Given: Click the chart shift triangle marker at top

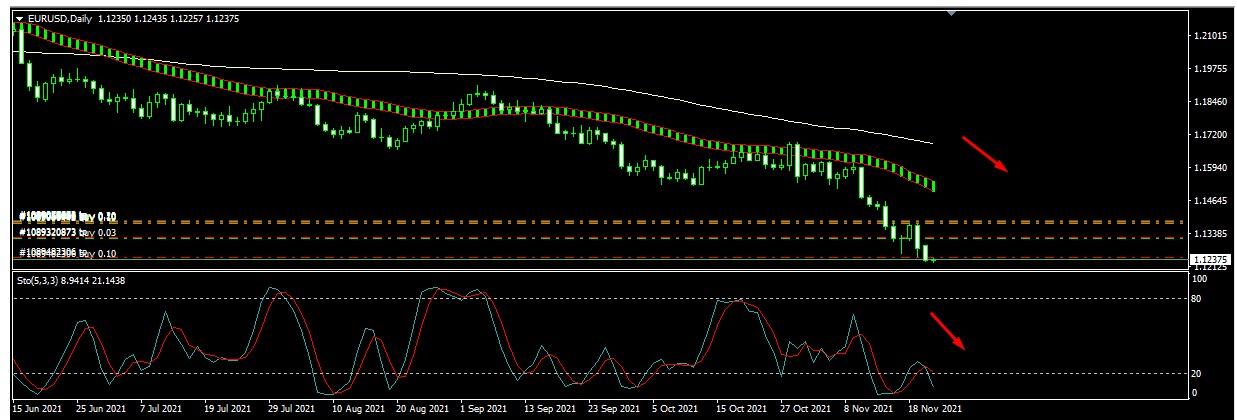Looking at the screenshot, I should (x=951, y=13).
